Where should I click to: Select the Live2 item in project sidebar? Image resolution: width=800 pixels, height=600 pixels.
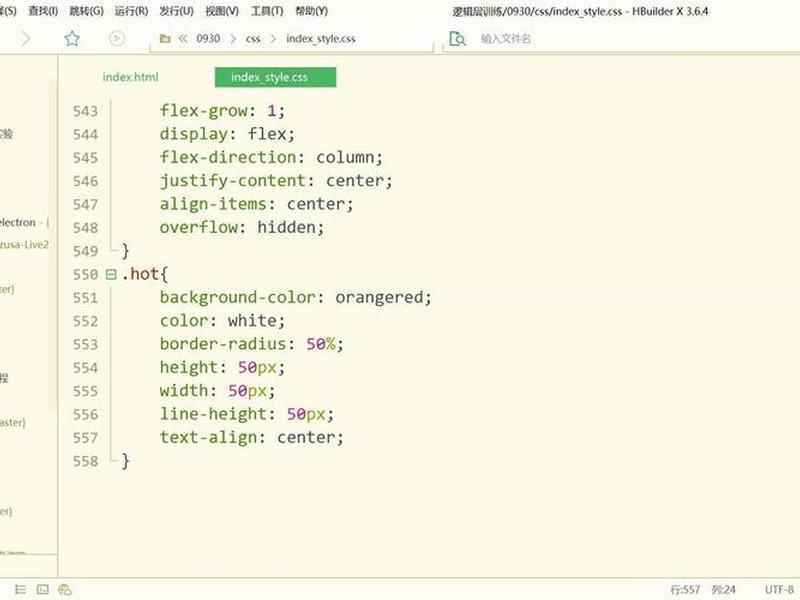click(24, 244)
